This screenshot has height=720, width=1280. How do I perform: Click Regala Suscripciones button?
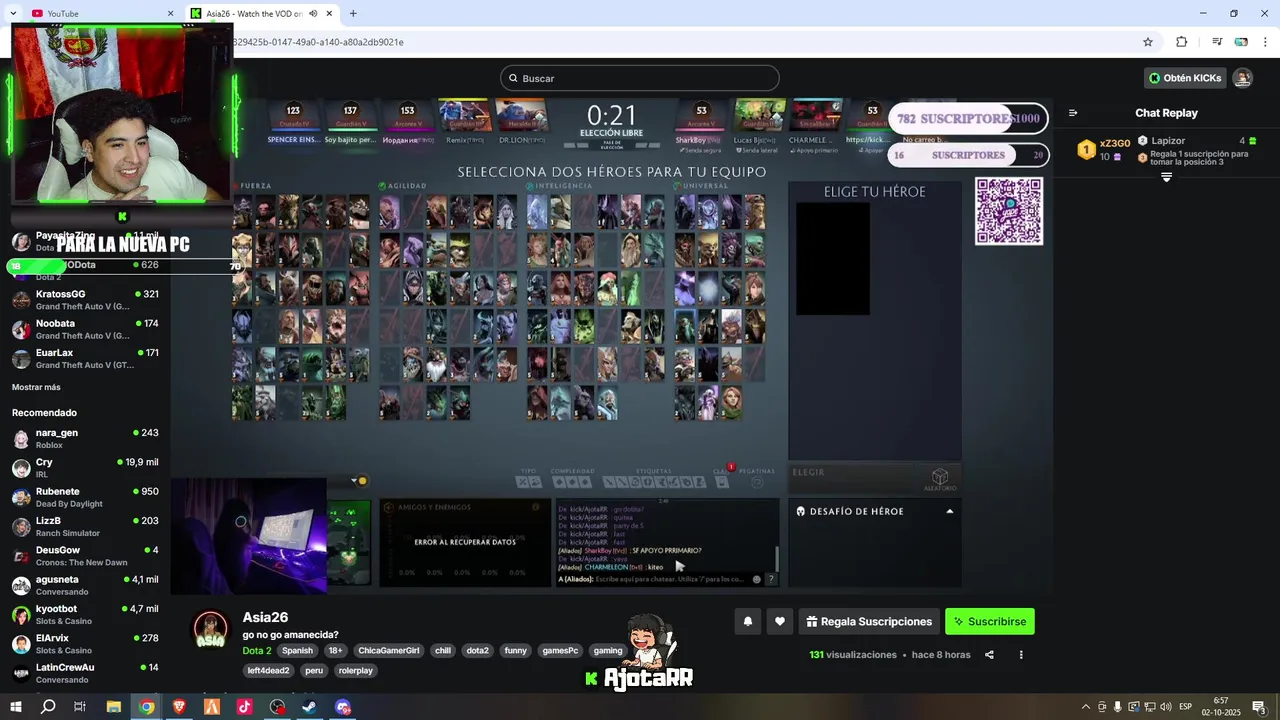(869, 621)
